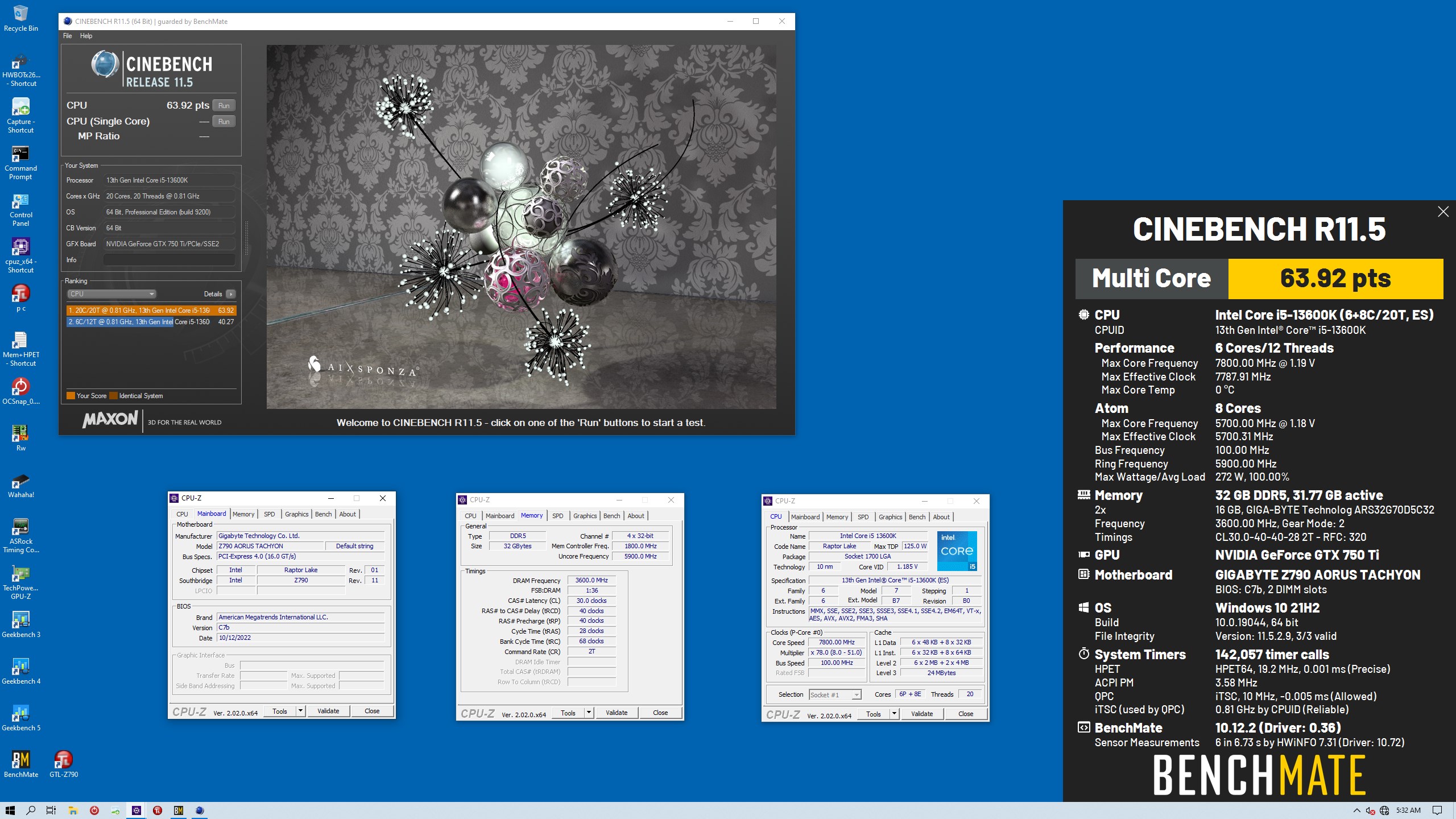The width and height of the screenshot is (1456, 819).
Task: Open the Cinebench Help menu
Action: click(86, 36)
